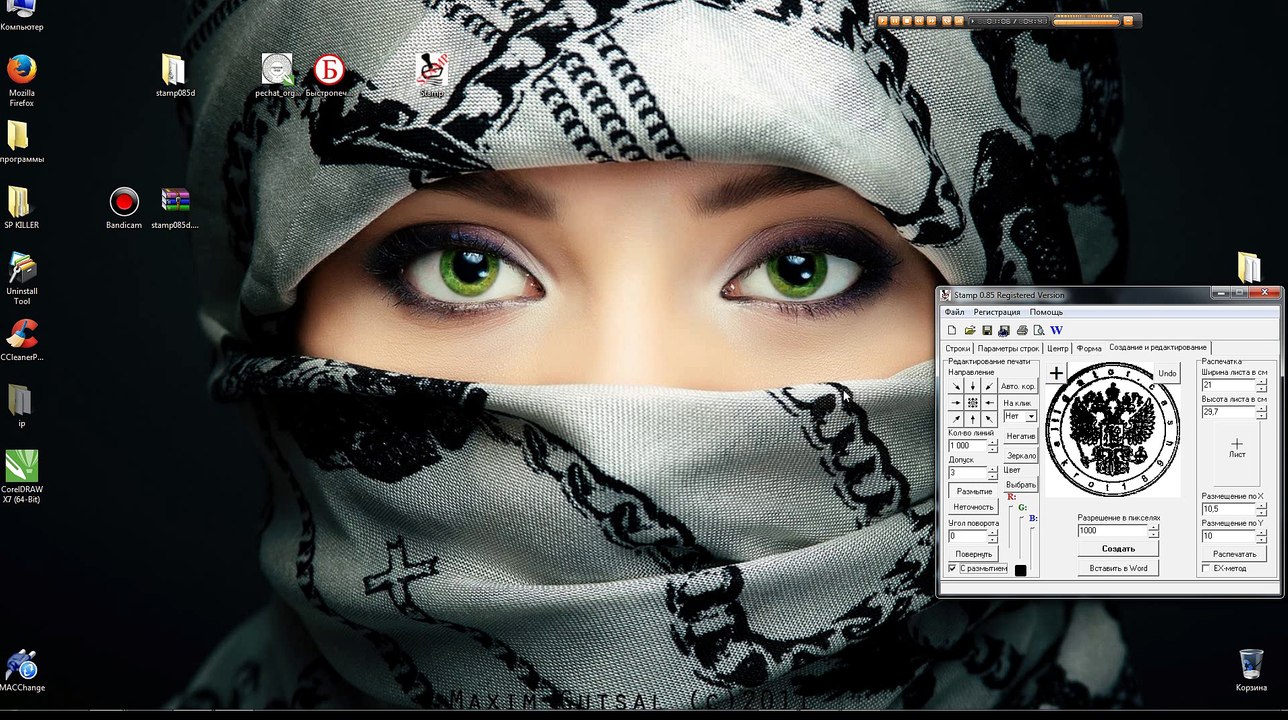Open the Регистрация menu

tap(997, 312)
